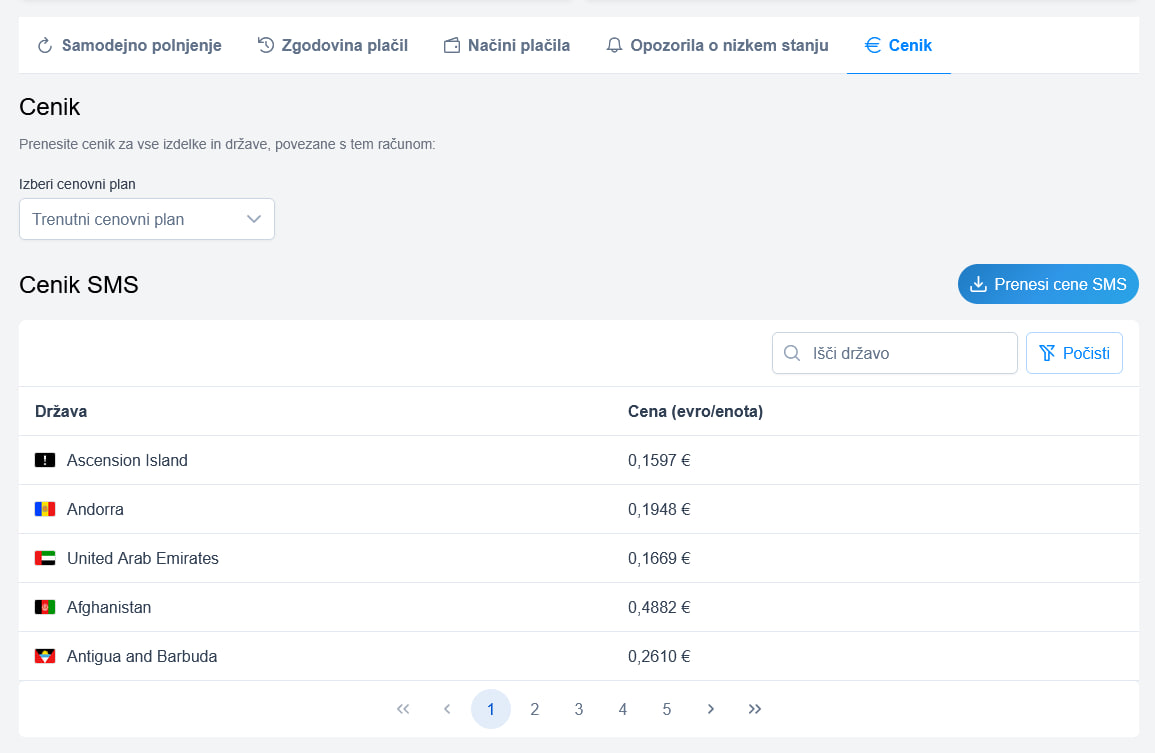
Task: Click the Antigua and Barbuda flag icon
Action: point(45,656)
